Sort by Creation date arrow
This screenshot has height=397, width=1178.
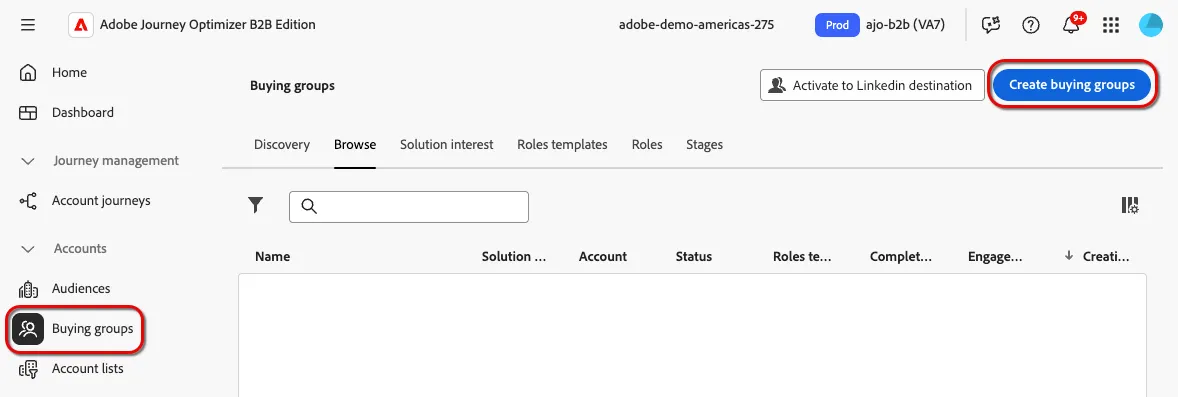(x=1069, y=256)
